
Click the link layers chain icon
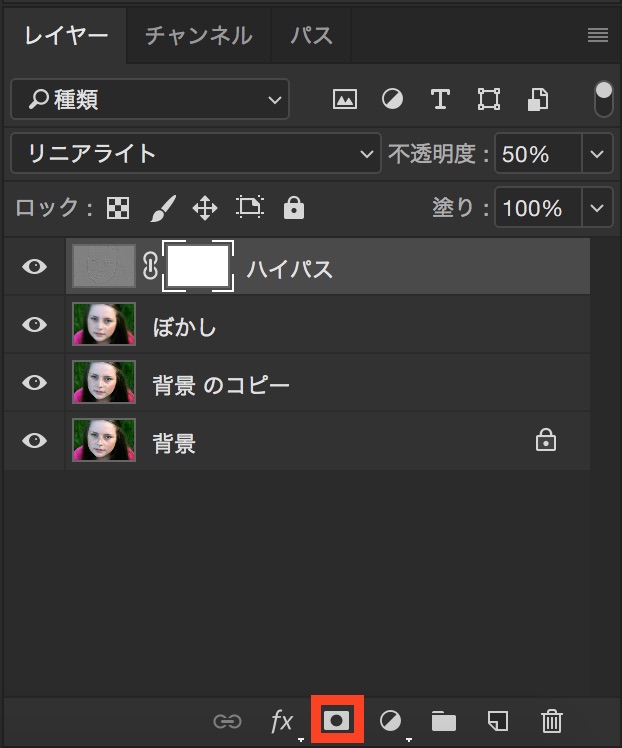[228, 721]
